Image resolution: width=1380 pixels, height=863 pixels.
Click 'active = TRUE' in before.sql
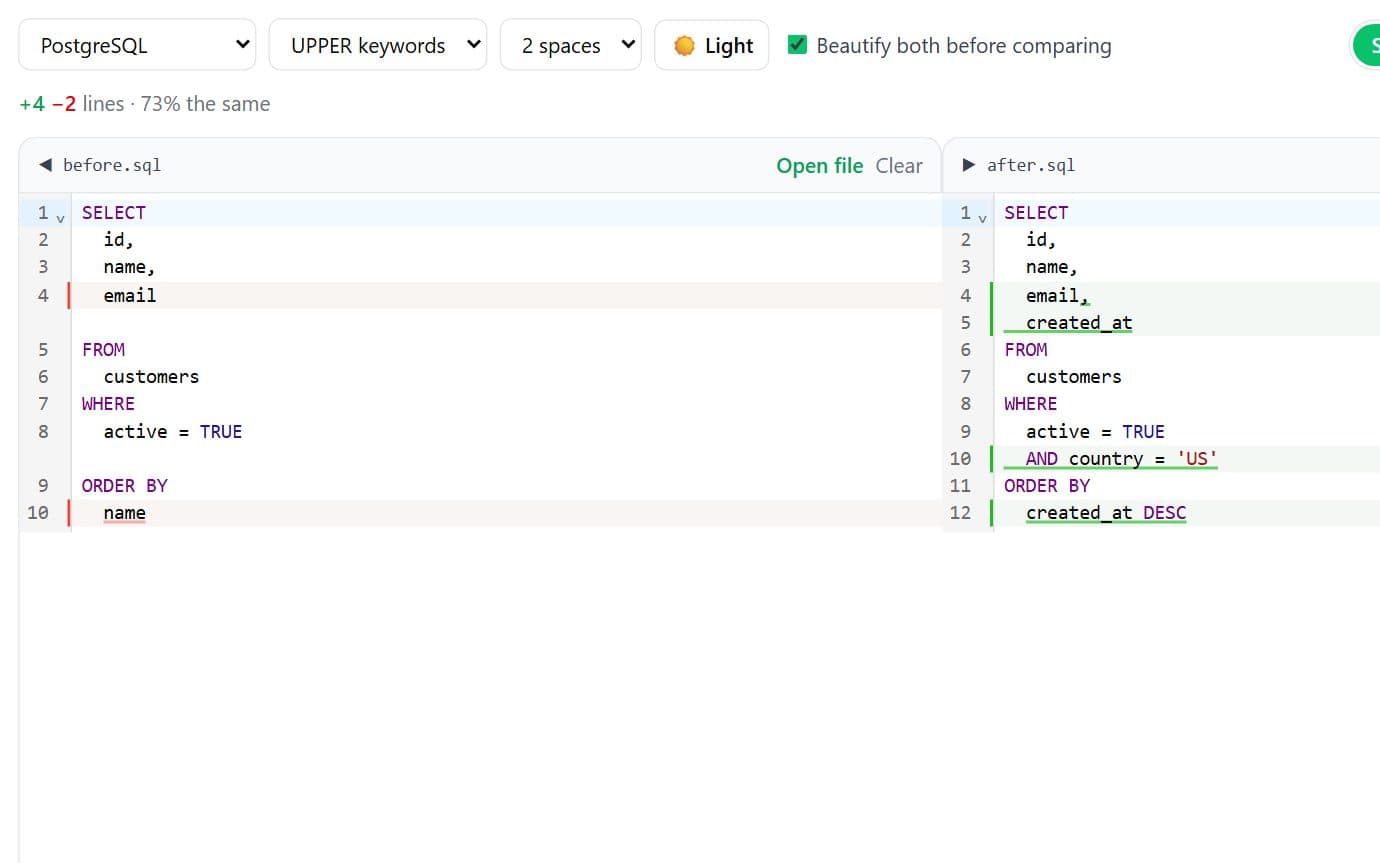[x=173, y=431]
